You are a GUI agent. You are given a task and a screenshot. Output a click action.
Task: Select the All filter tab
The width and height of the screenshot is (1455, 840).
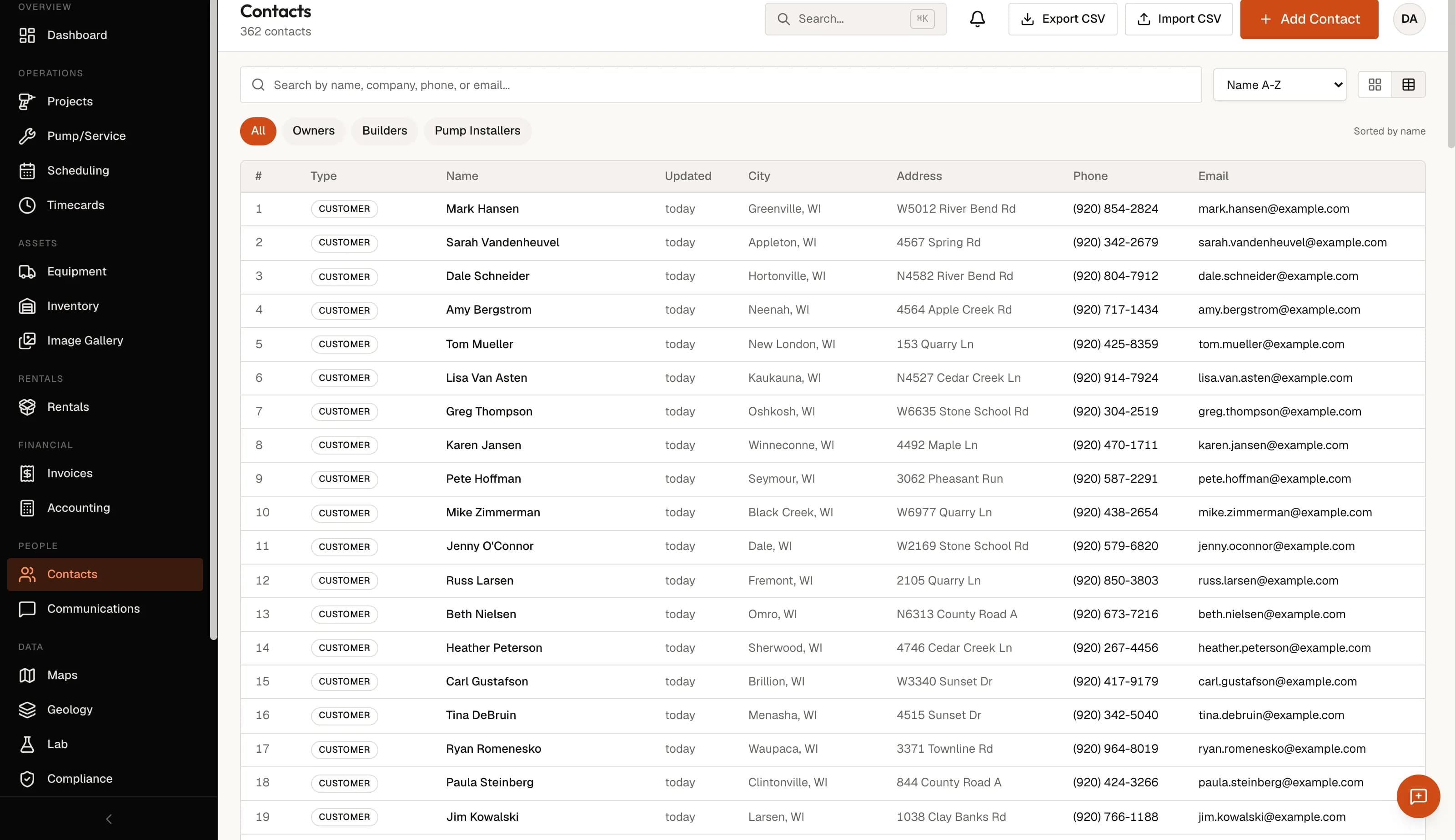[258, 131]
